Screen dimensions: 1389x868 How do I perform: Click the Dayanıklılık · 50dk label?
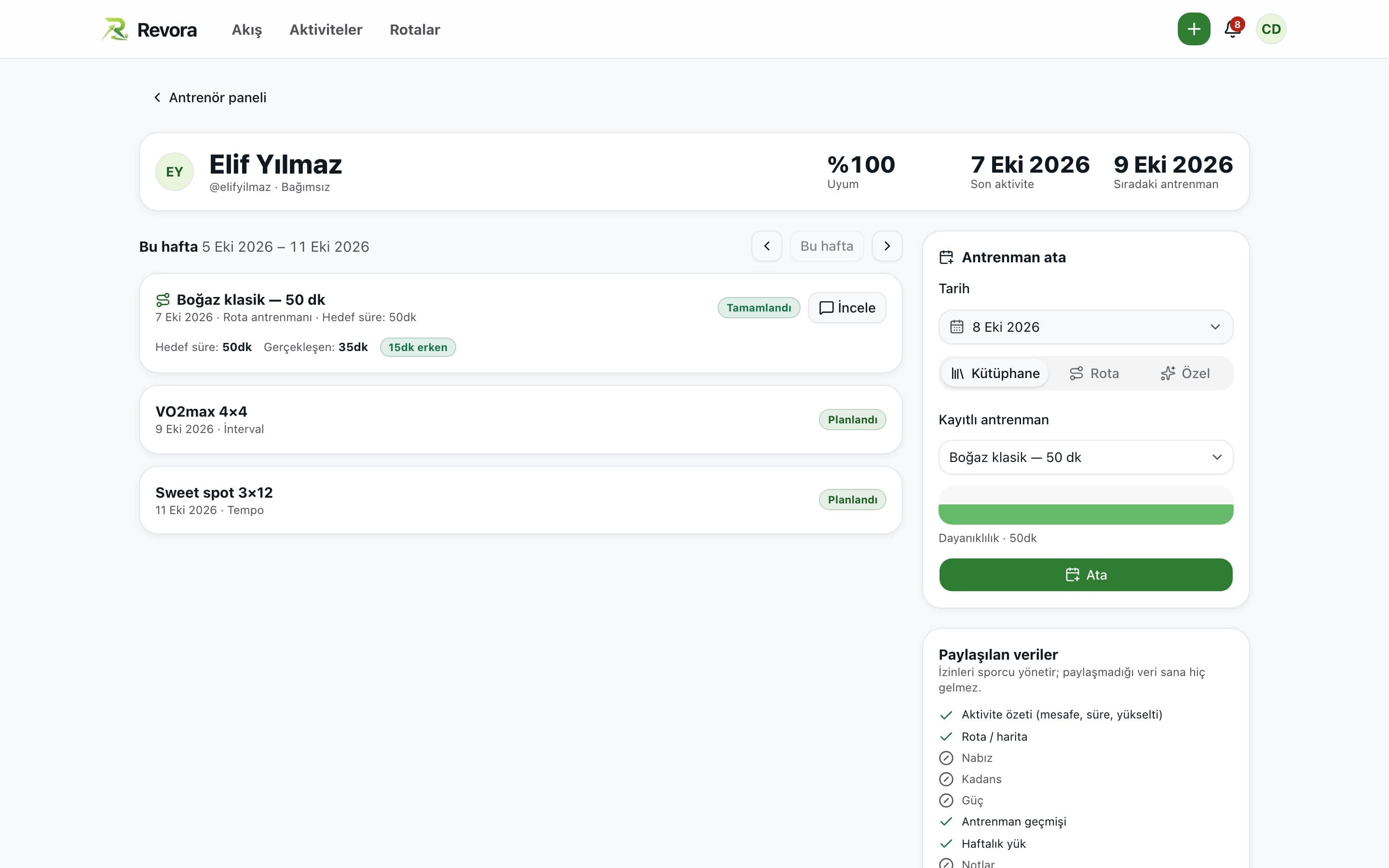click(987, 539)
